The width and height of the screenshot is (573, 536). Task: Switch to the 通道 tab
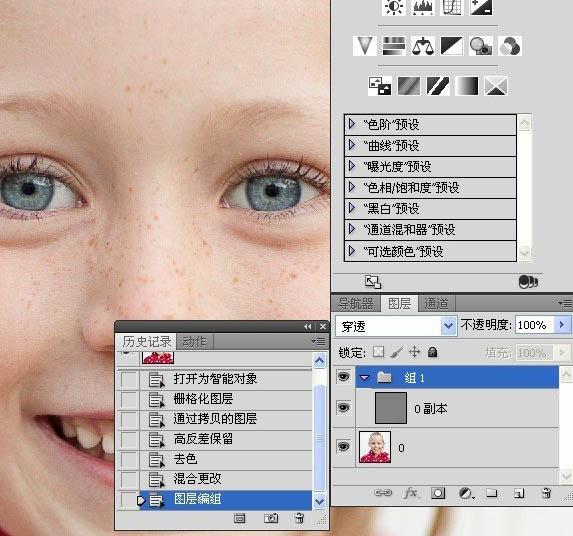pos(436,304)
